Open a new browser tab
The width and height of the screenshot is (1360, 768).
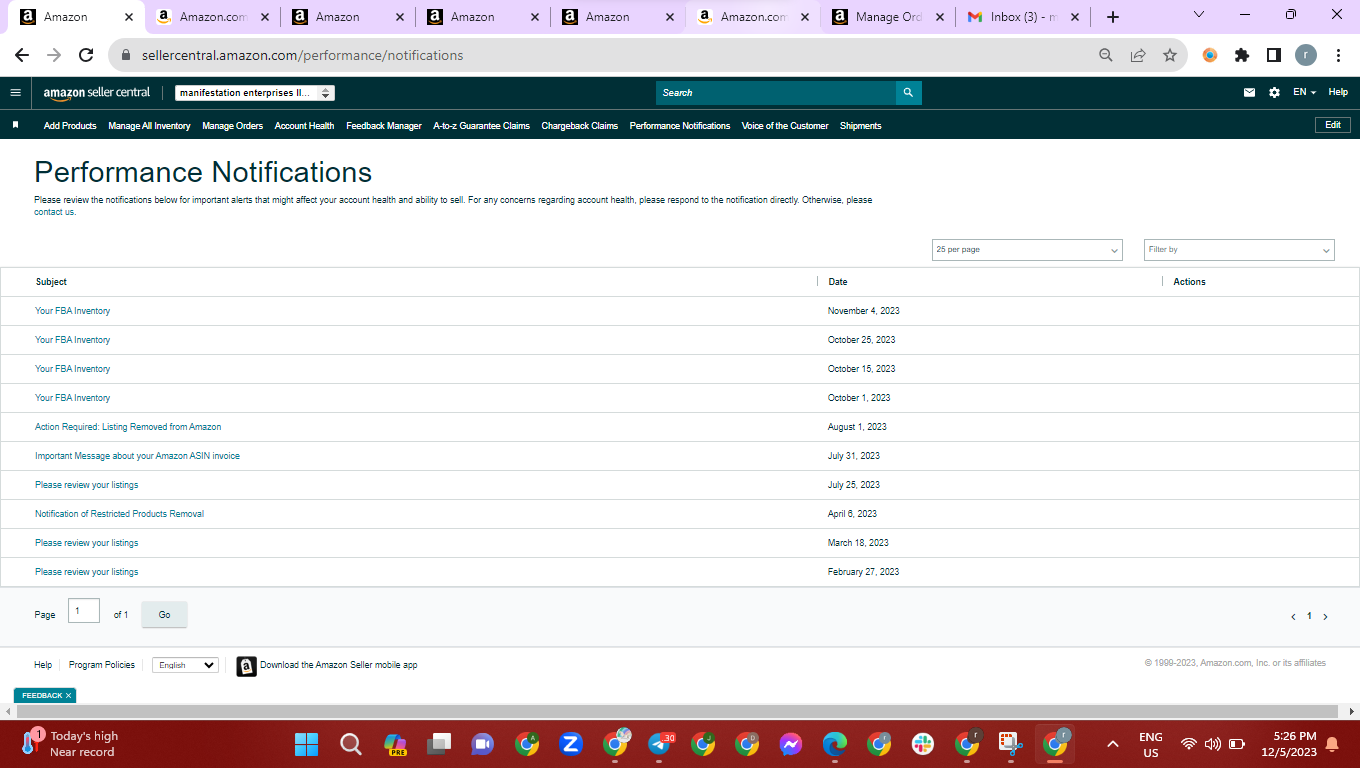[x=1113, y=17]
